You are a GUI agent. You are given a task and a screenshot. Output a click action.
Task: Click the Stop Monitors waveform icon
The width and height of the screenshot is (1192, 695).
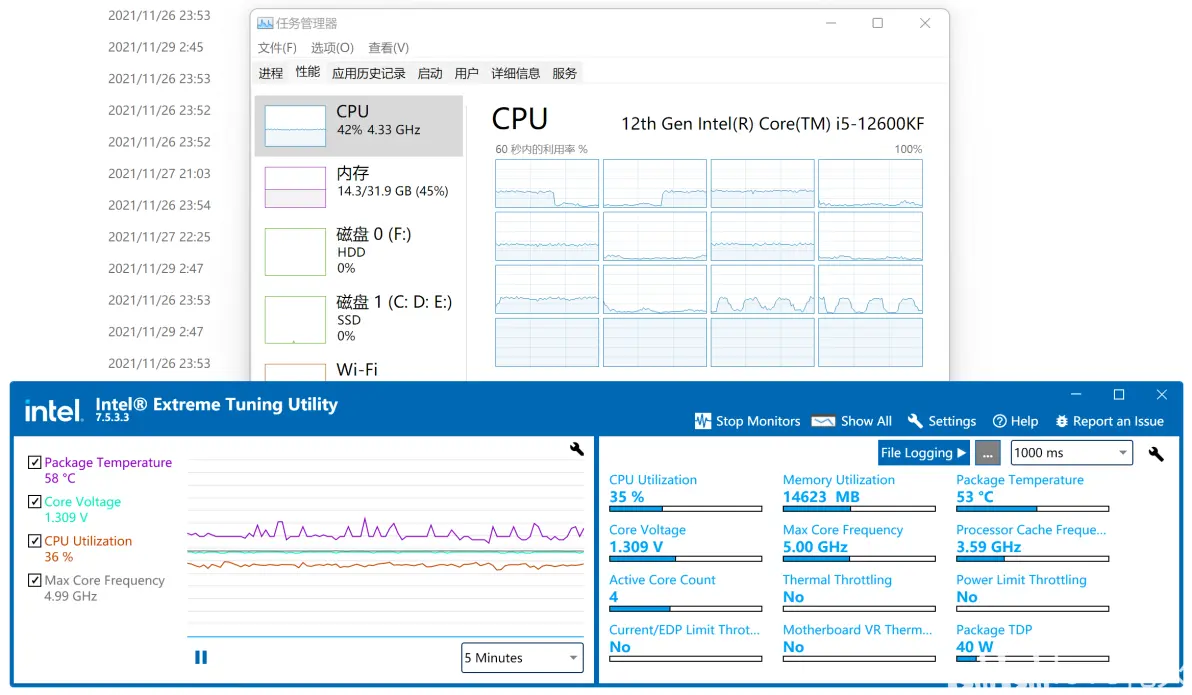[x=702, y=421]
